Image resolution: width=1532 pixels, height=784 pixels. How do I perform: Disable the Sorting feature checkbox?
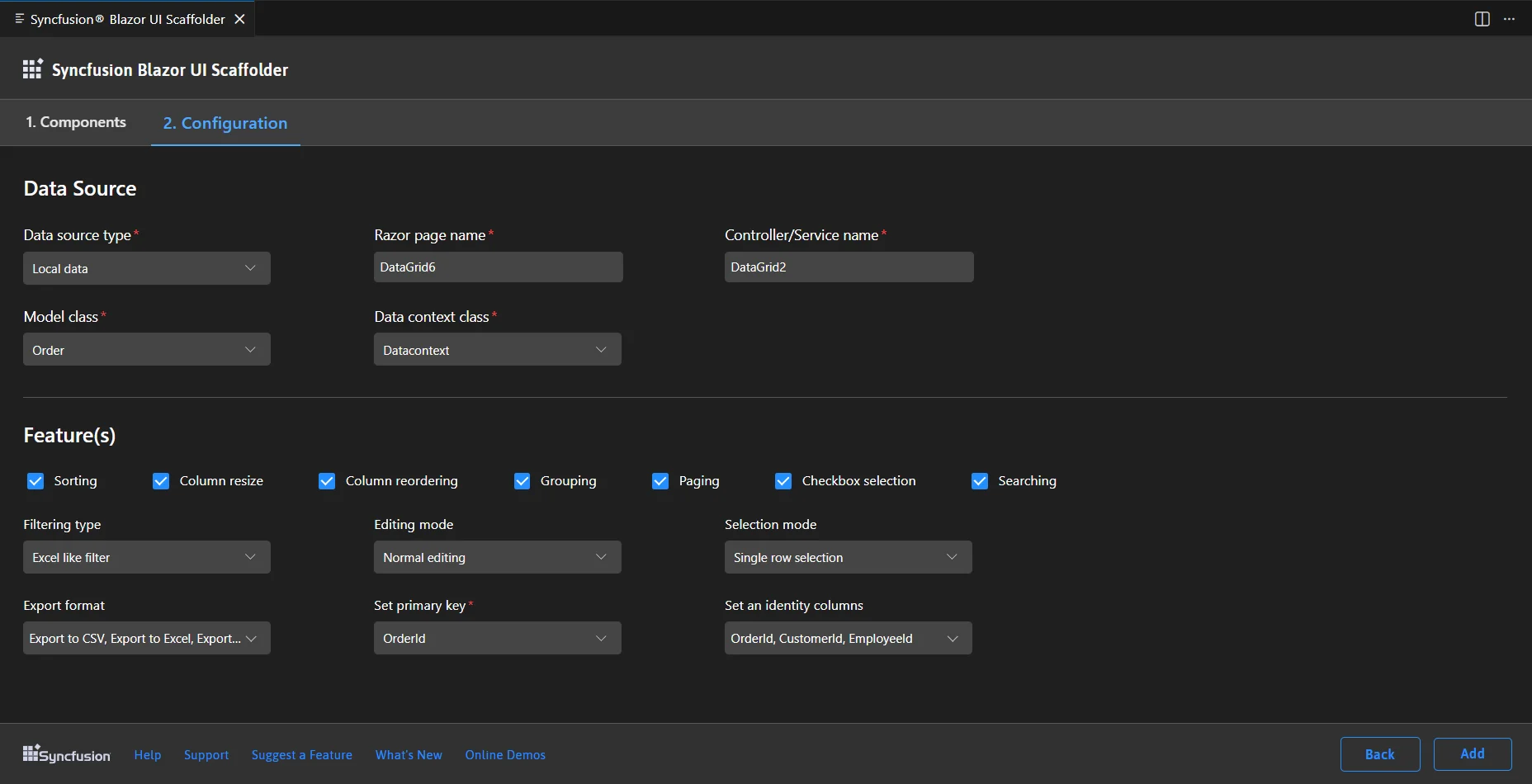(x=36, y=480)
